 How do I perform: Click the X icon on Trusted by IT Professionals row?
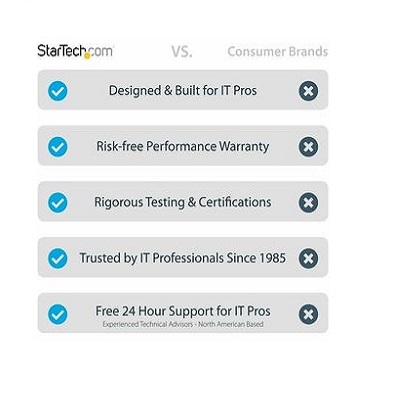308,258
